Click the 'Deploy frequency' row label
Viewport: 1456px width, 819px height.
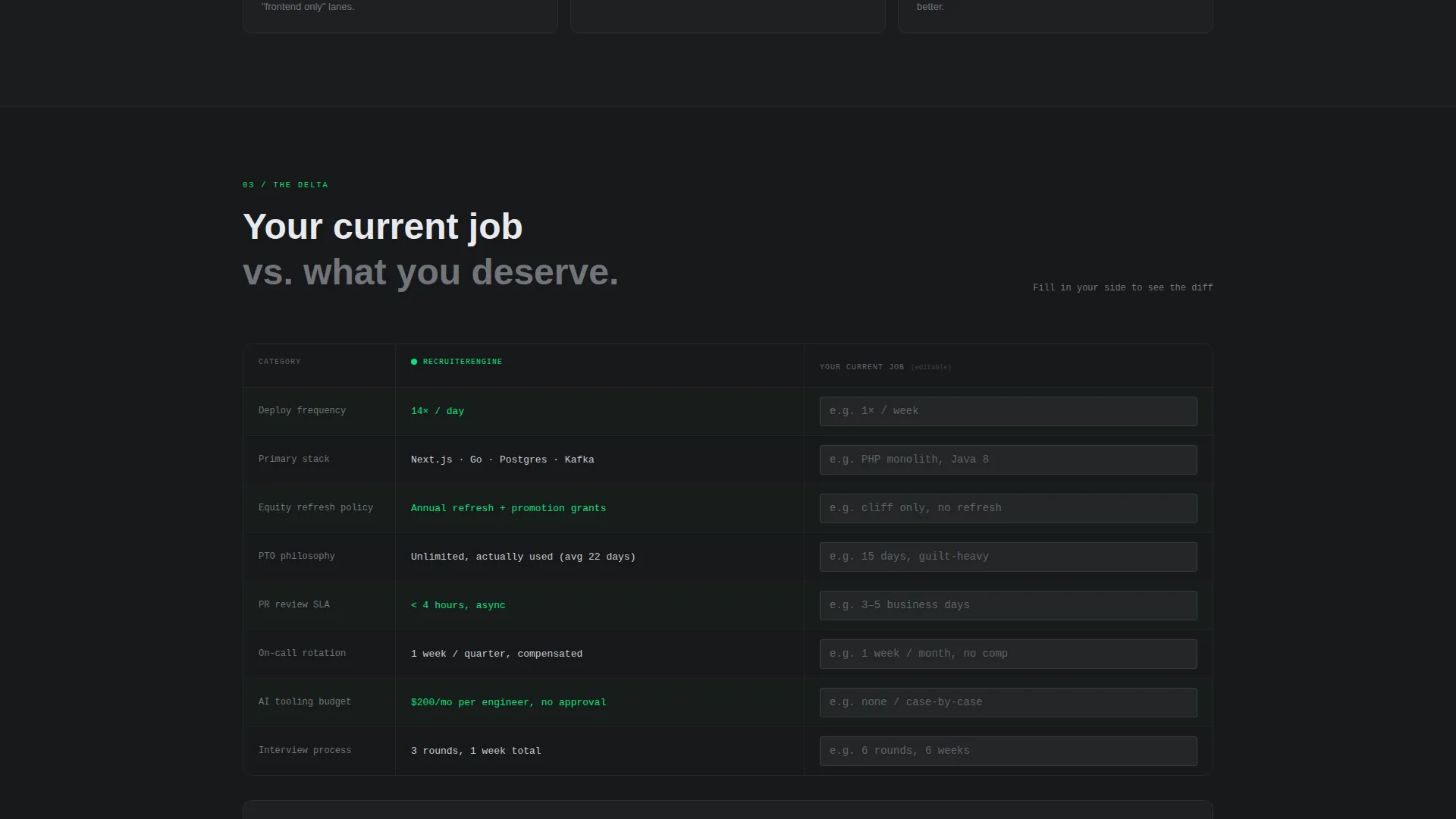302,410
